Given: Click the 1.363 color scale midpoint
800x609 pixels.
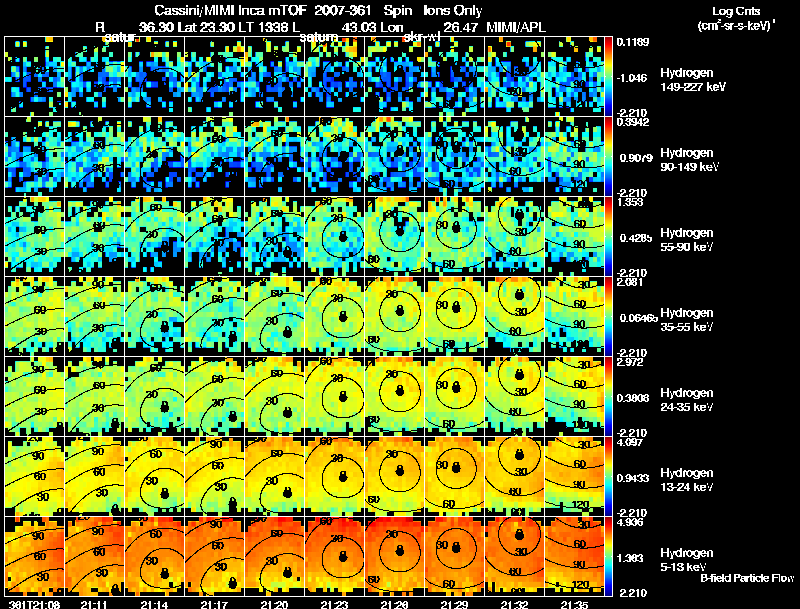Looking at the screenshot, I should pyautogui.click(x=630, y=558).
